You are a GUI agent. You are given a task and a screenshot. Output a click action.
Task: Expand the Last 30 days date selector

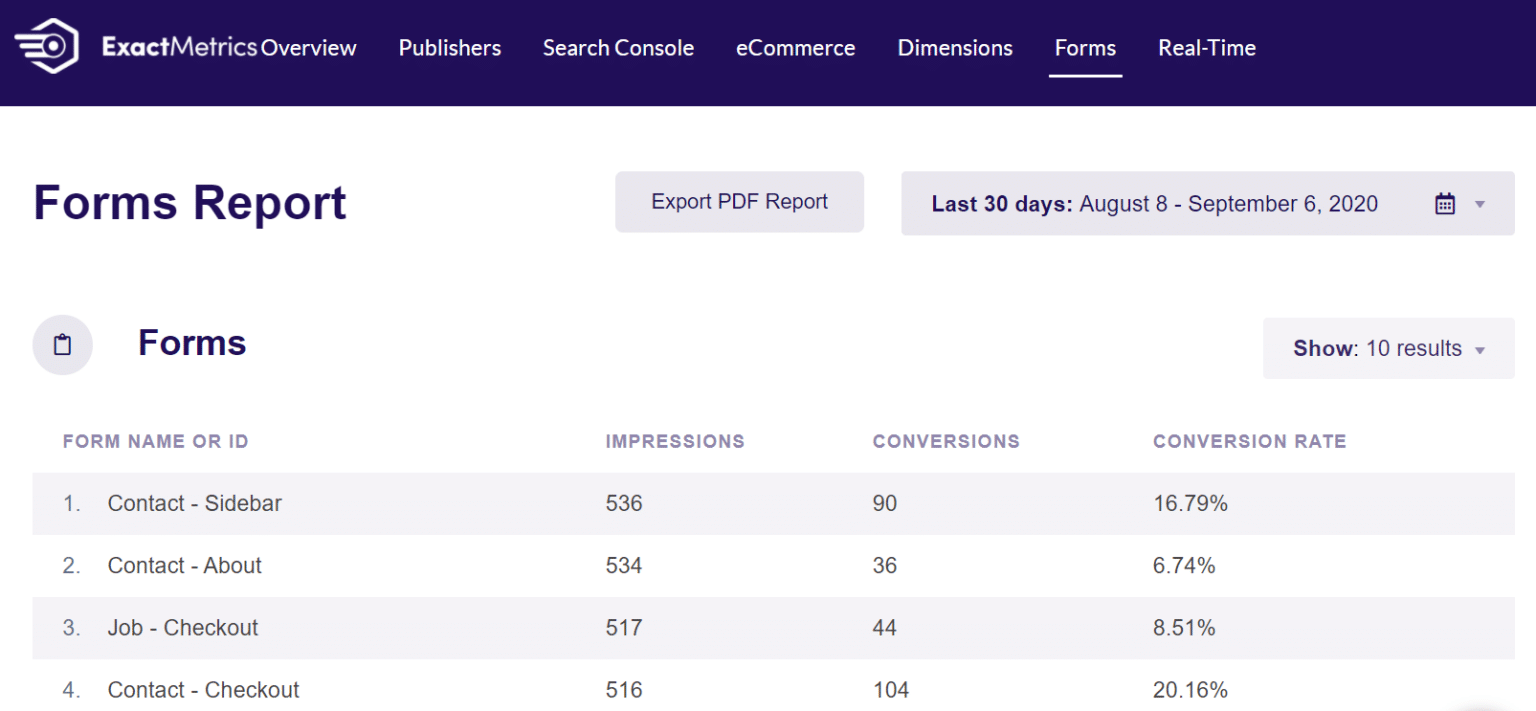click(1155, 202)
